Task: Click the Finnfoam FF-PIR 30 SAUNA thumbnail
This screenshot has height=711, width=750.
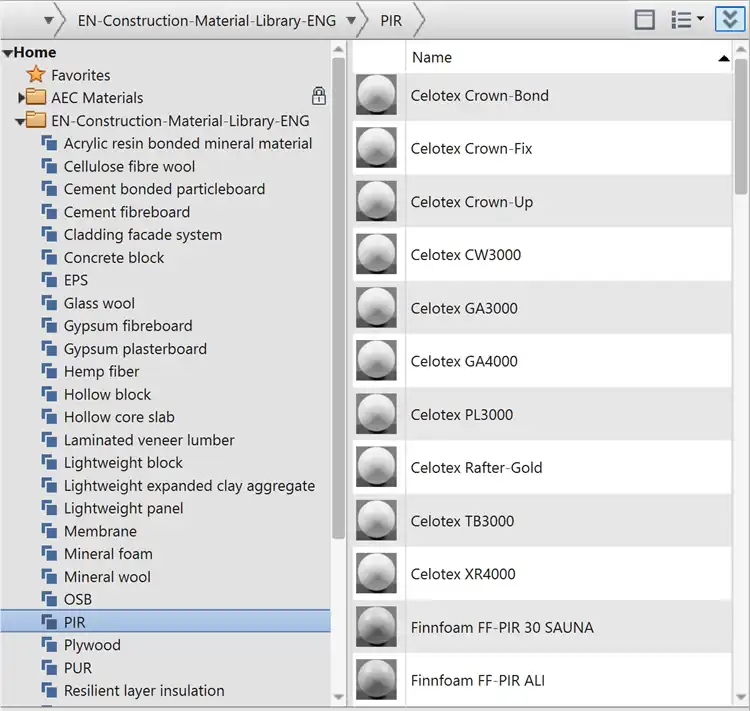Action: [x=376, y=627]
